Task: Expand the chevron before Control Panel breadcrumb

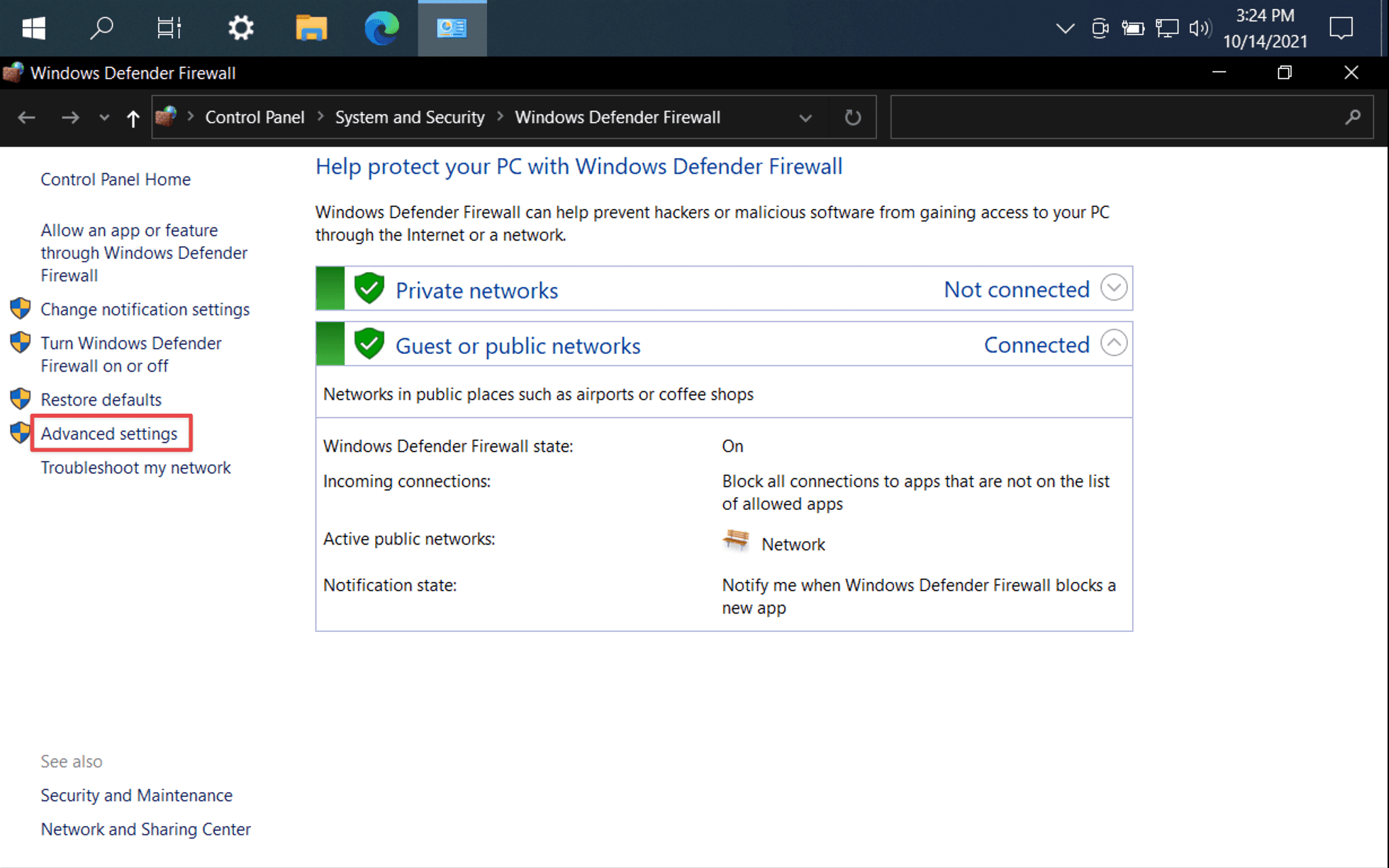Action: pos(191,117)
